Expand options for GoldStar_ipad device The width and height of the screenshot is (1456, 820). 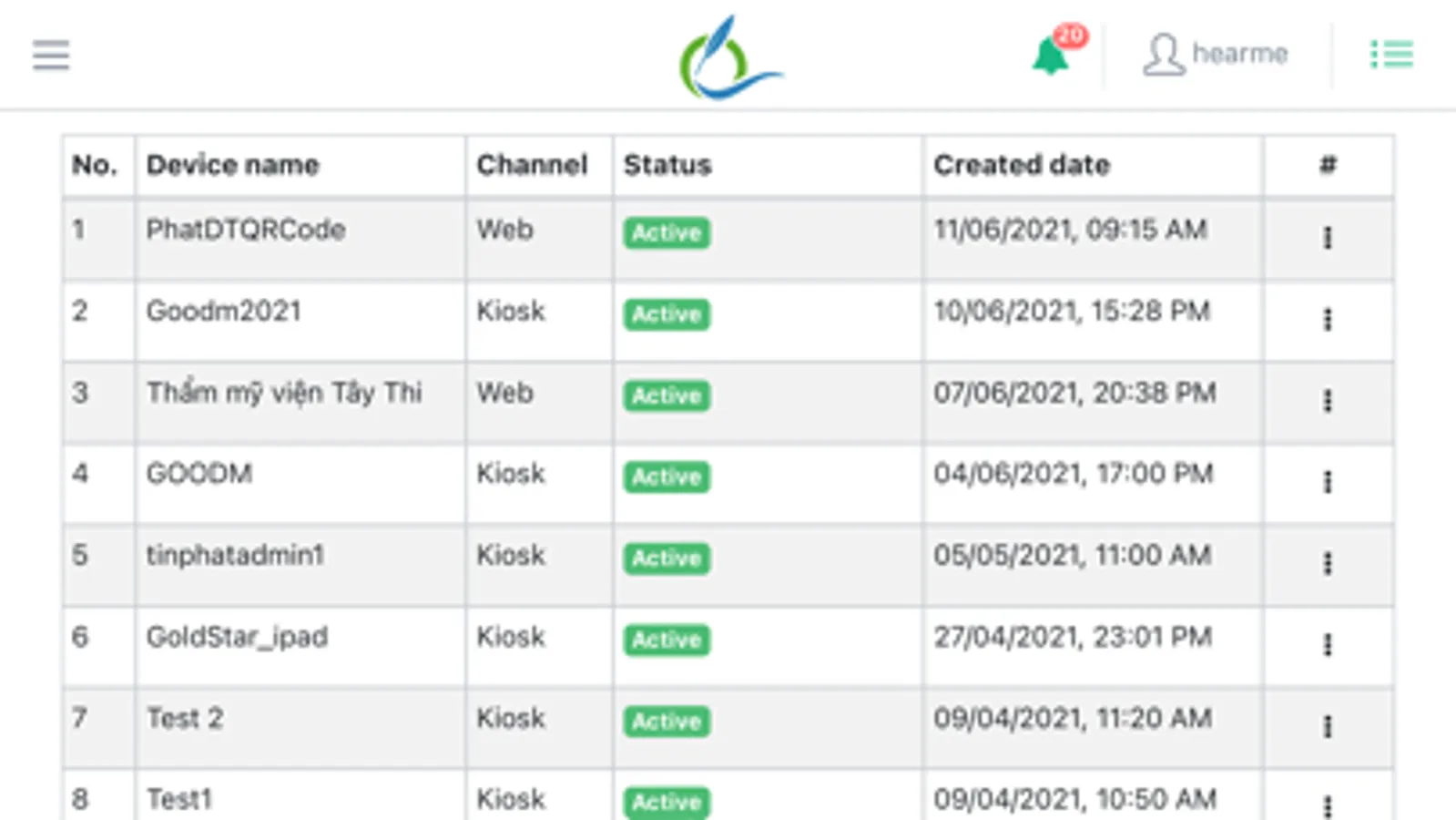1328,645
